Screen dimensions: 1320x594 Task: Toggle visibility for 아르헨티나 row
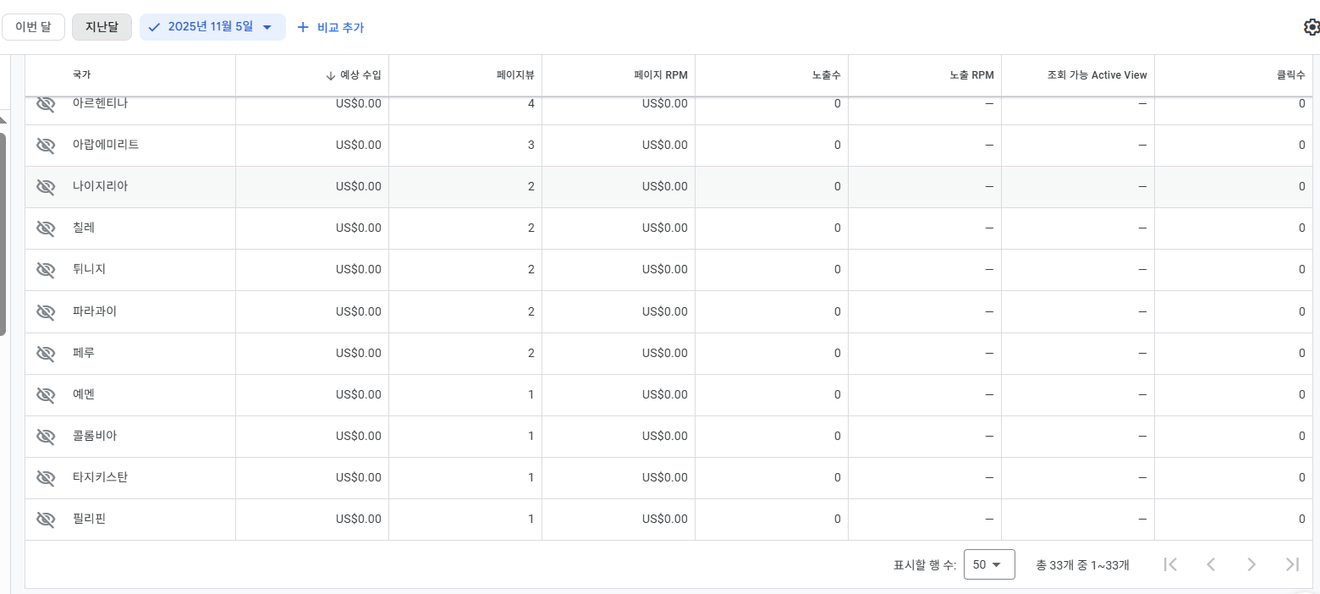46,104
